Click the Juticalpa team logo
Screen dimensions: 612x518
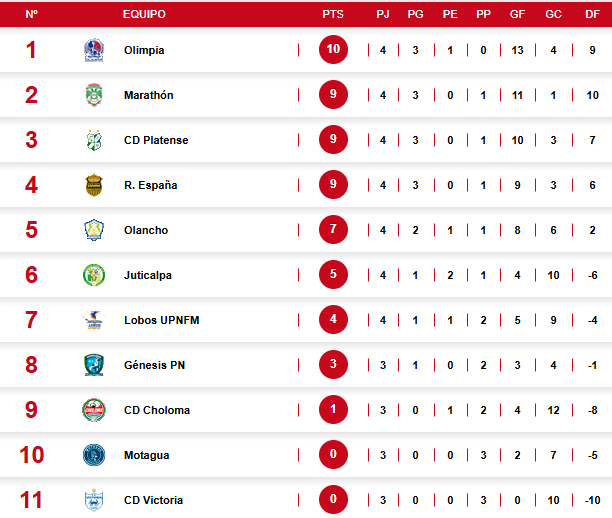pos(93,275)
